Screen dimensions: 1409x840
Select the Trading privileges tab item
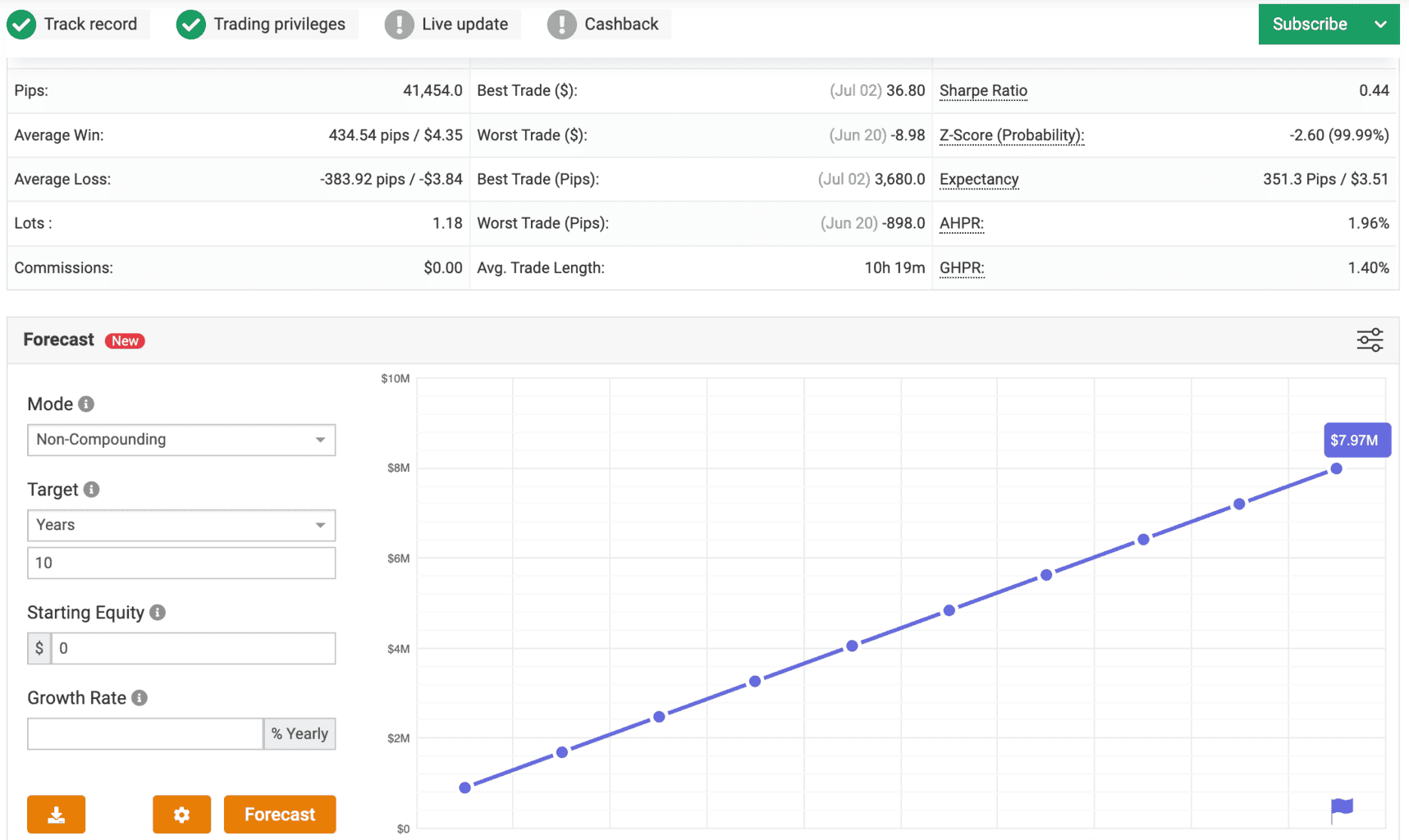(278, 25)
